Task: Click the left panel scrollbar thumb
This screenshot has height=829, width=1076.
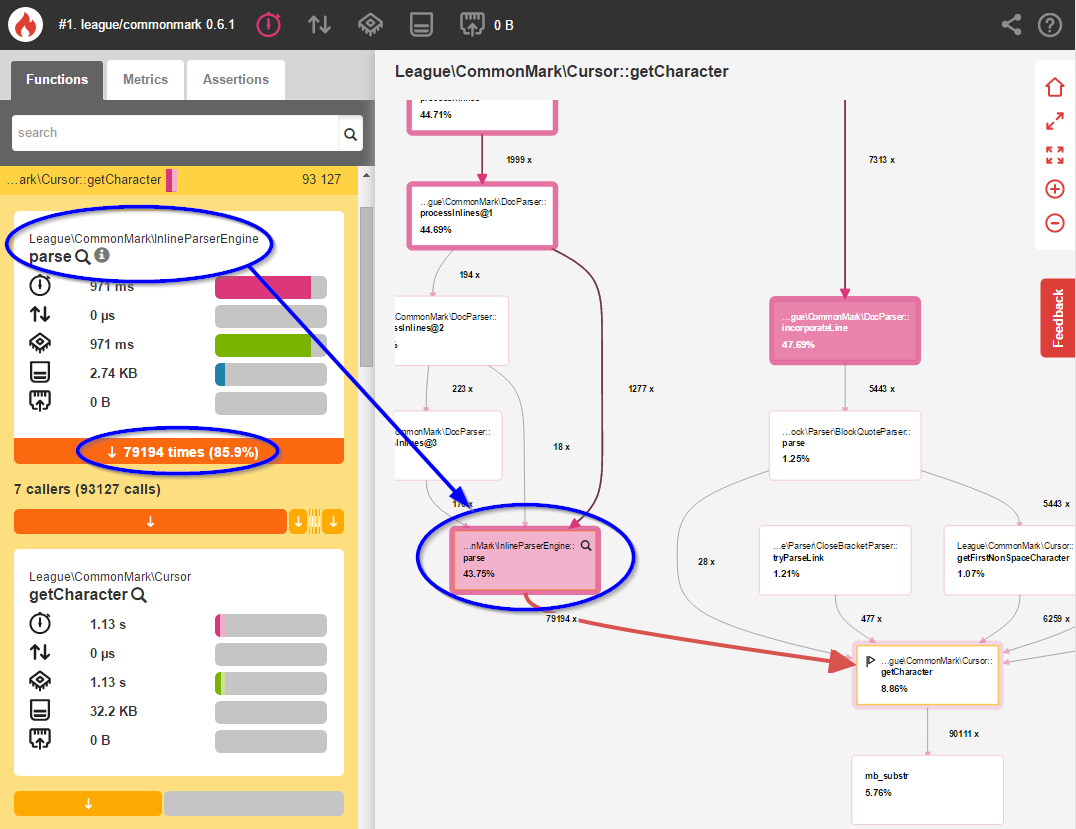Action: point(366,287)
